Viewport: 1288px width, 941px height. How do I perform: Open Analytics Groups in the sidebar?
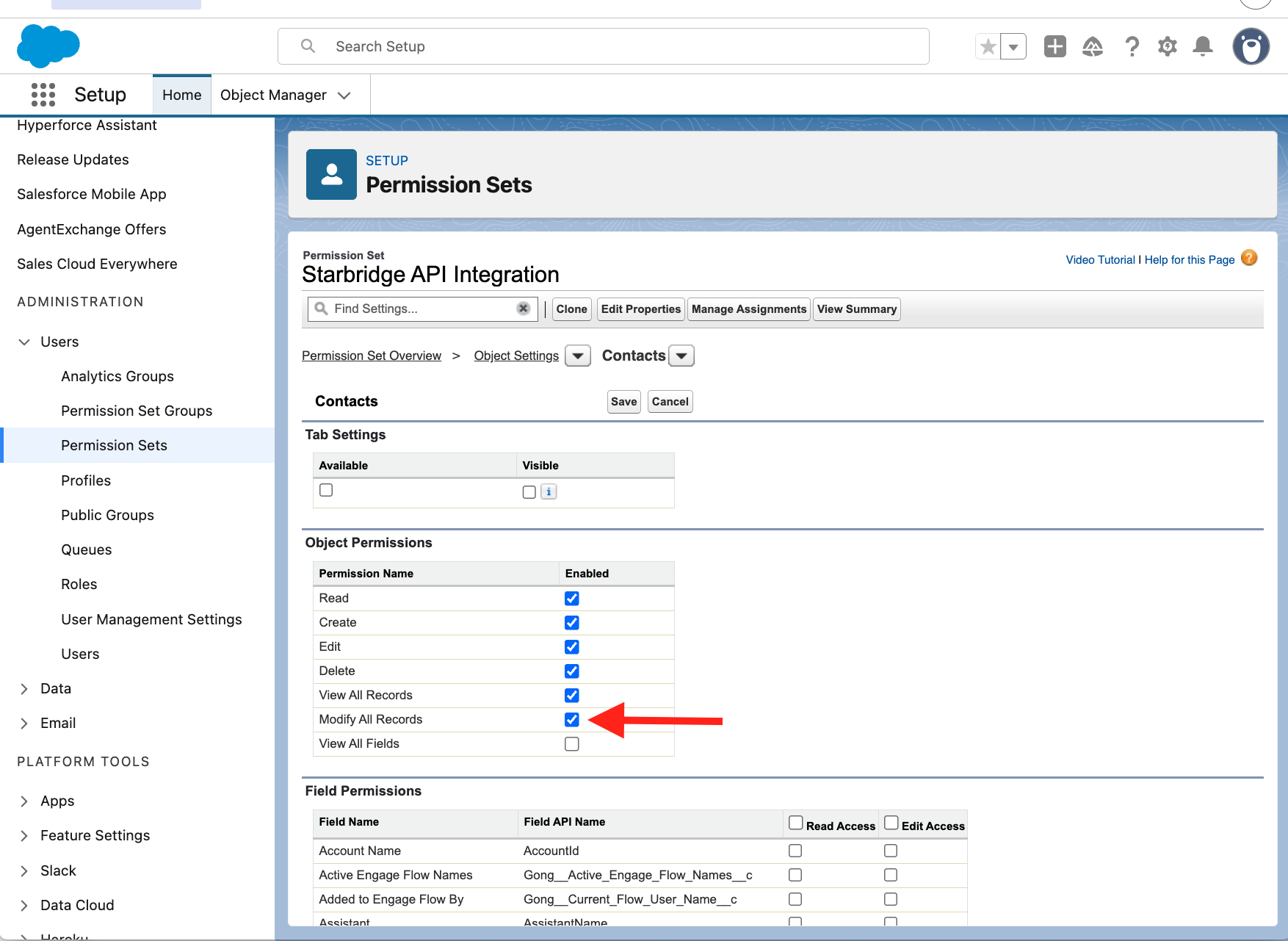117,376
